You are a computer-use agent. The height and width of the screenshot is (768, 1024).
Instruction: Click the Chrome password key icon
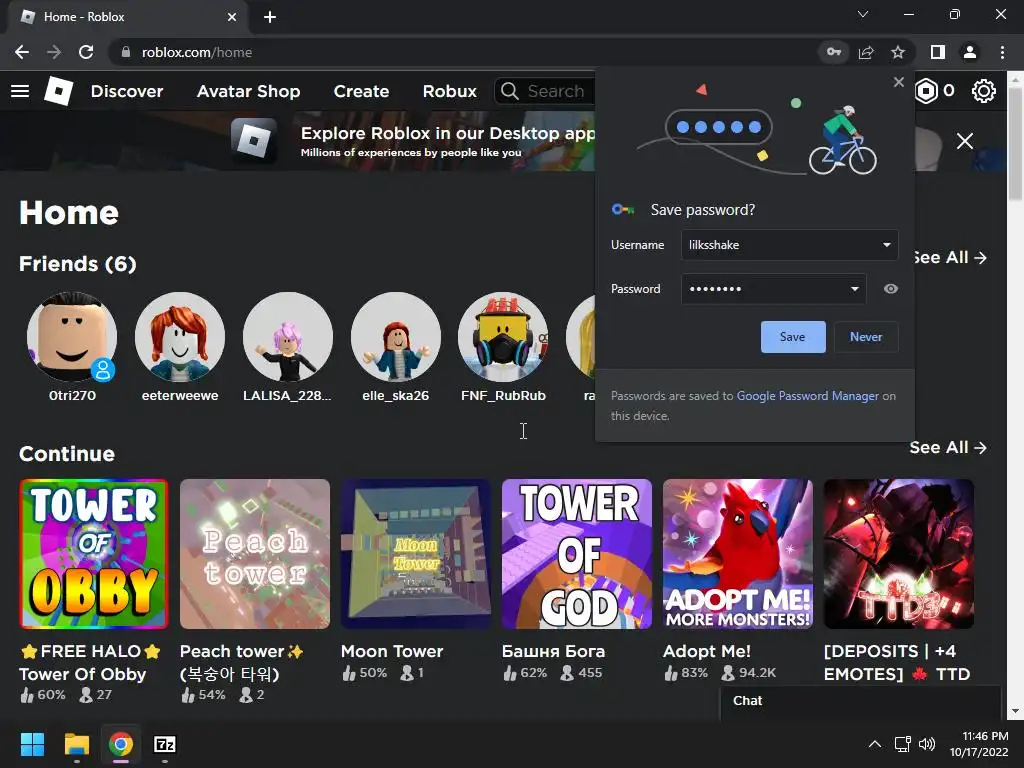(834, 52)
